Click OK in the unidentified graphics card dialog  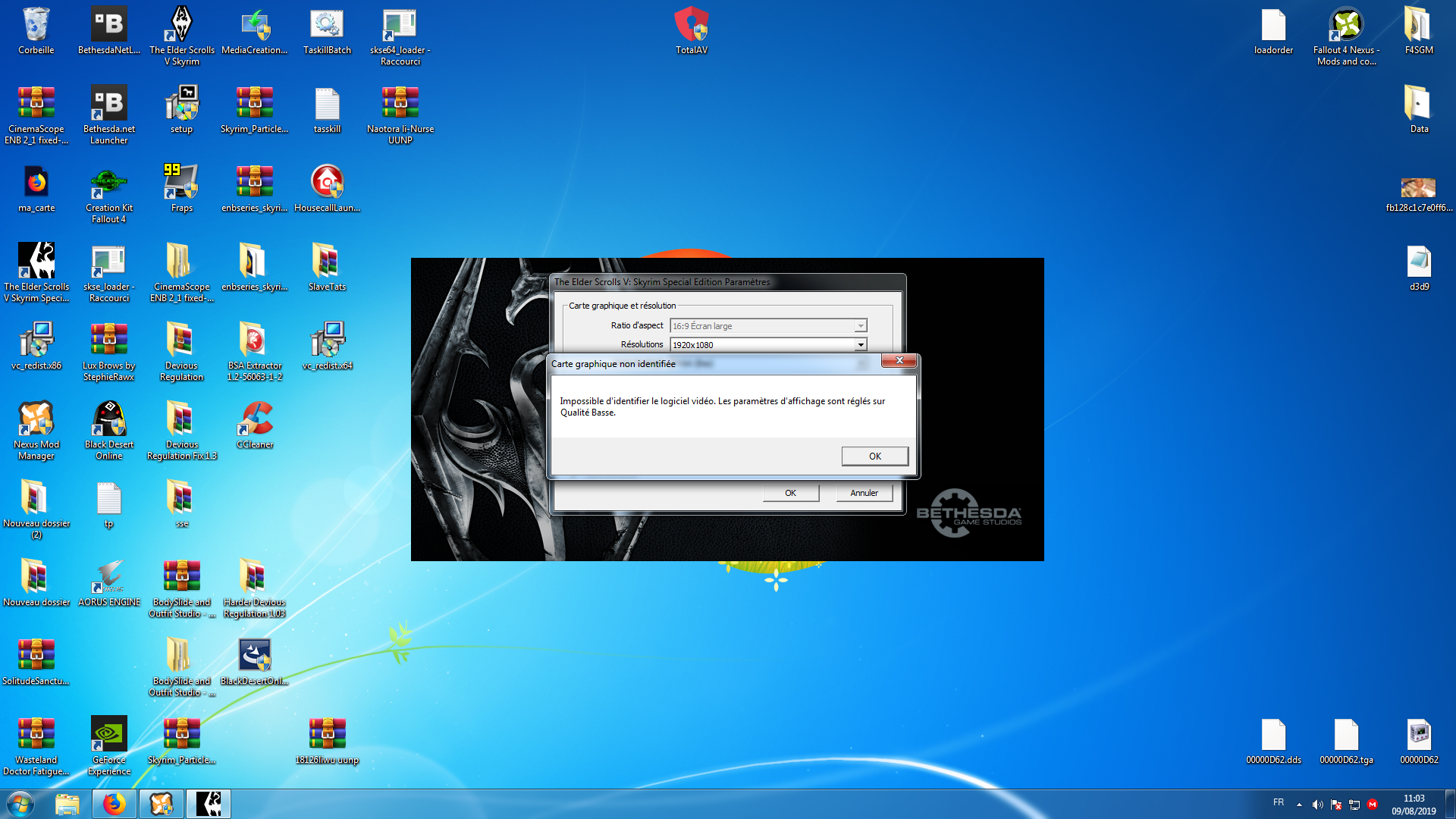click(x=874, y=456)
